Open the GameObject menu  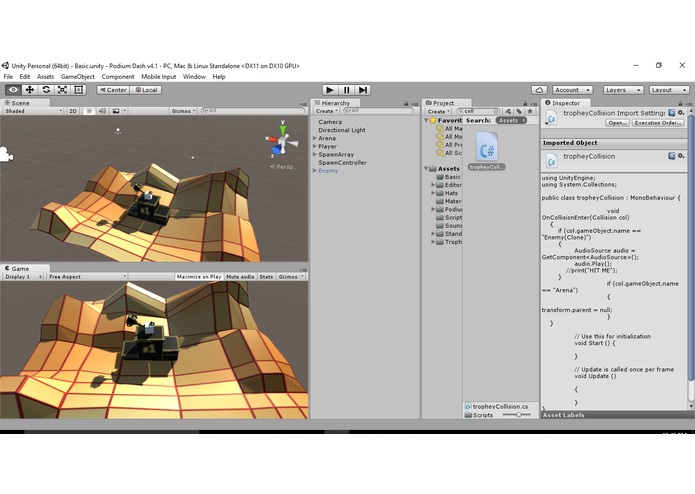coord(78,77)
